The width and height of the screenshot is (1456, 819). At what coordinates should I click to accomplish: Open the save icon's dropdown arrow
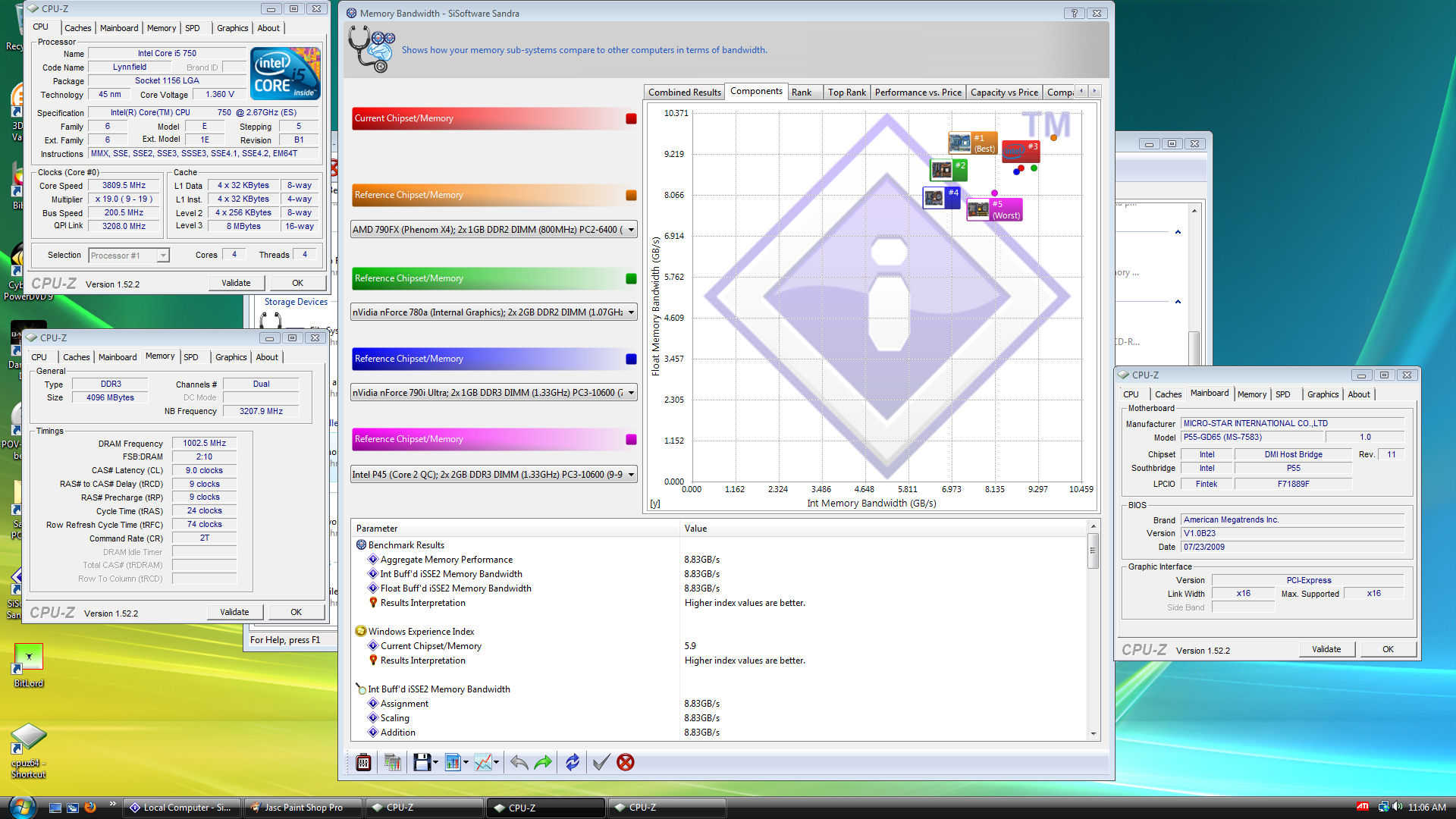[x=436, y=762]
